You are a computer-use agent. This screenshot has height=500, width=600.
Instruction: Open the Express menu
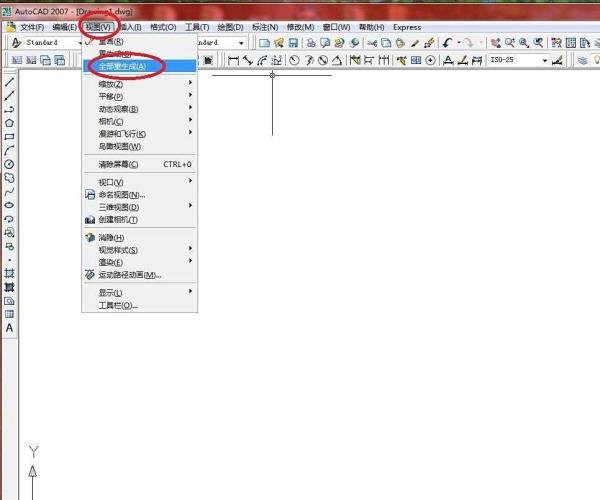tap(407, 27)
